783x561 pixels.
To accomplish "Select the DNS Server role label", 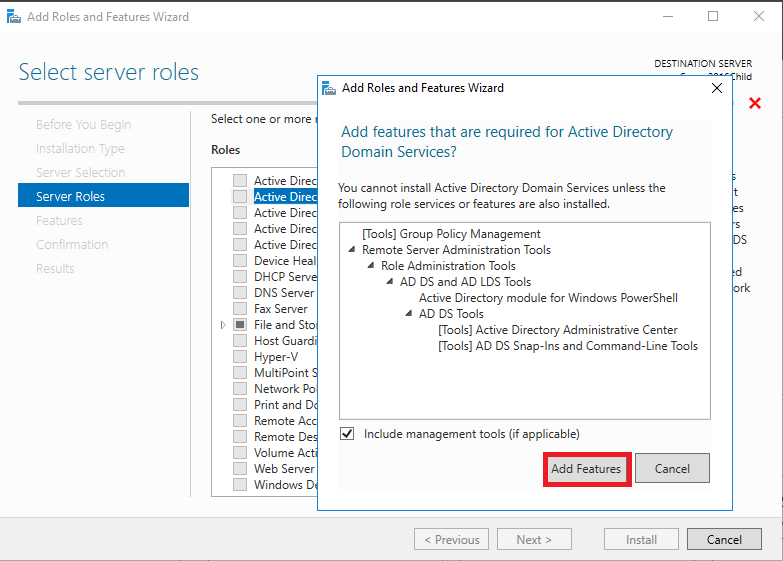I will (284, 293).
